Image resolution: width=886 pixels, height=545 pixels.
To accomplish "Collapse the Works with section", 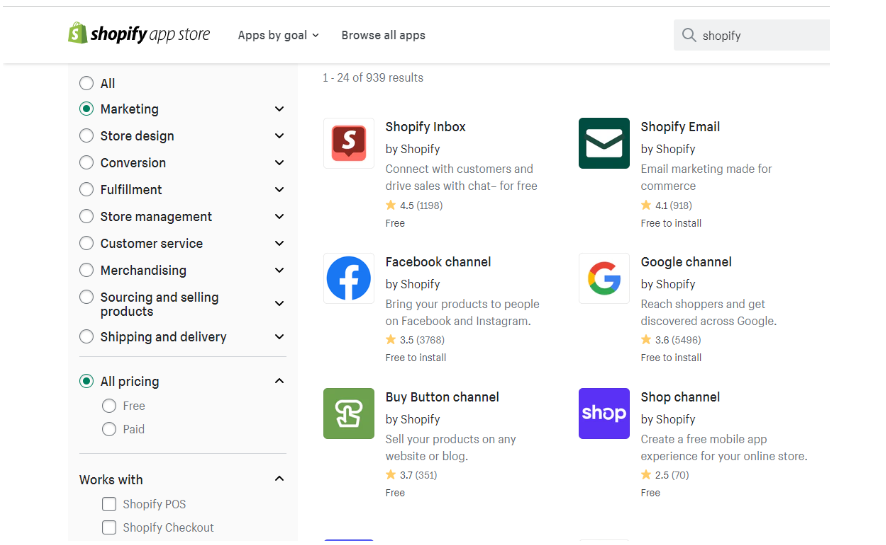I will point(279,479).
